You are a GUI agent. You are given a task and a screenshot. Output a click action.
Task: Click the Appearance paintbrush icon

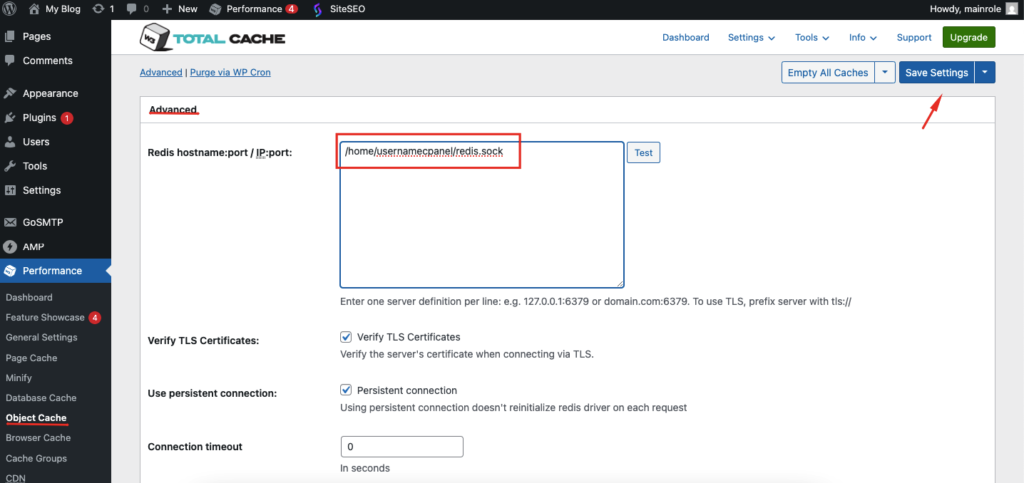point(10,93)
